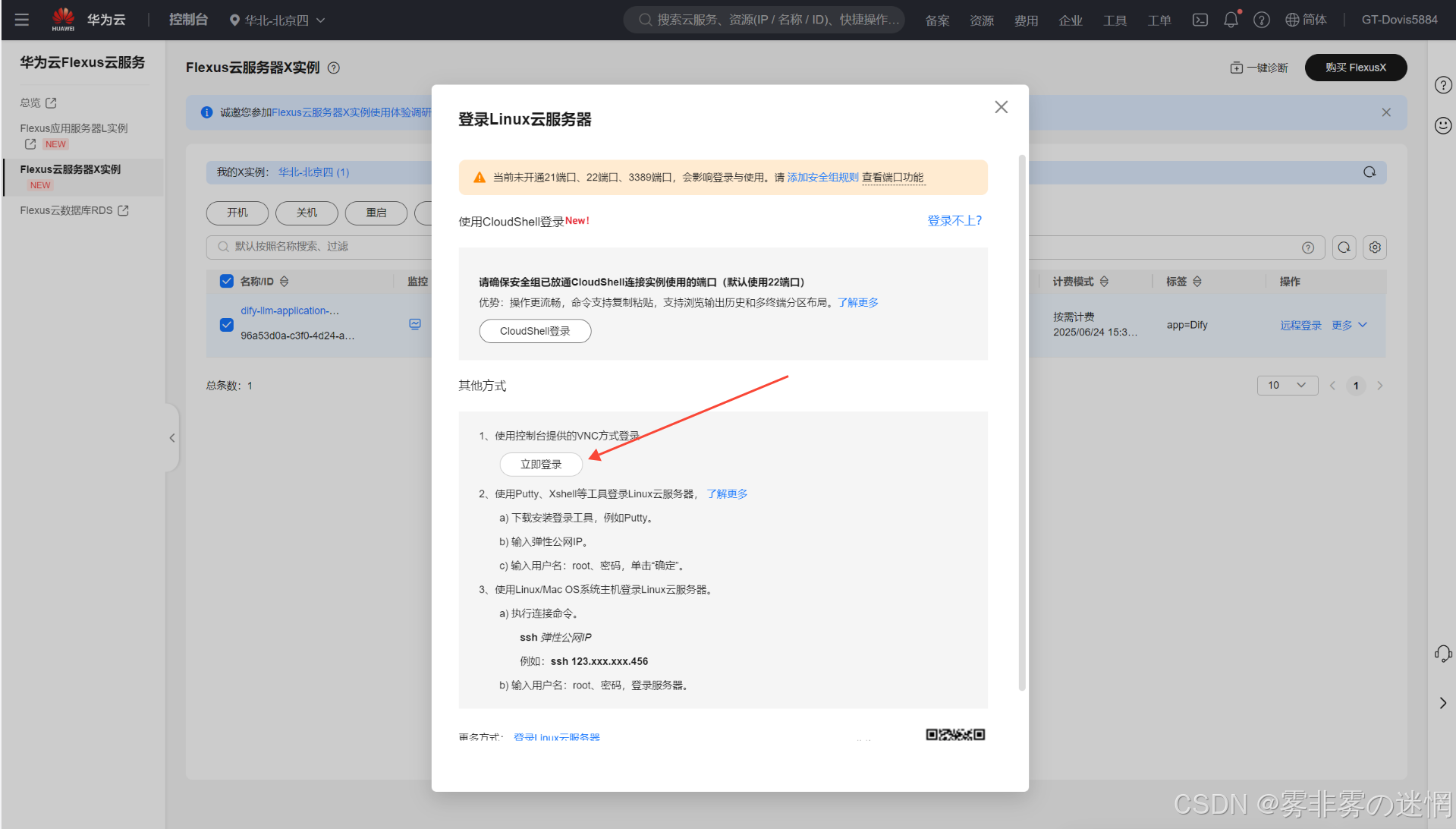Viewport: 1456px width, 829px height.
Task: Refresh the 我的X实例 region bar
Action: pyautogui.click(x=1369, y=172)
